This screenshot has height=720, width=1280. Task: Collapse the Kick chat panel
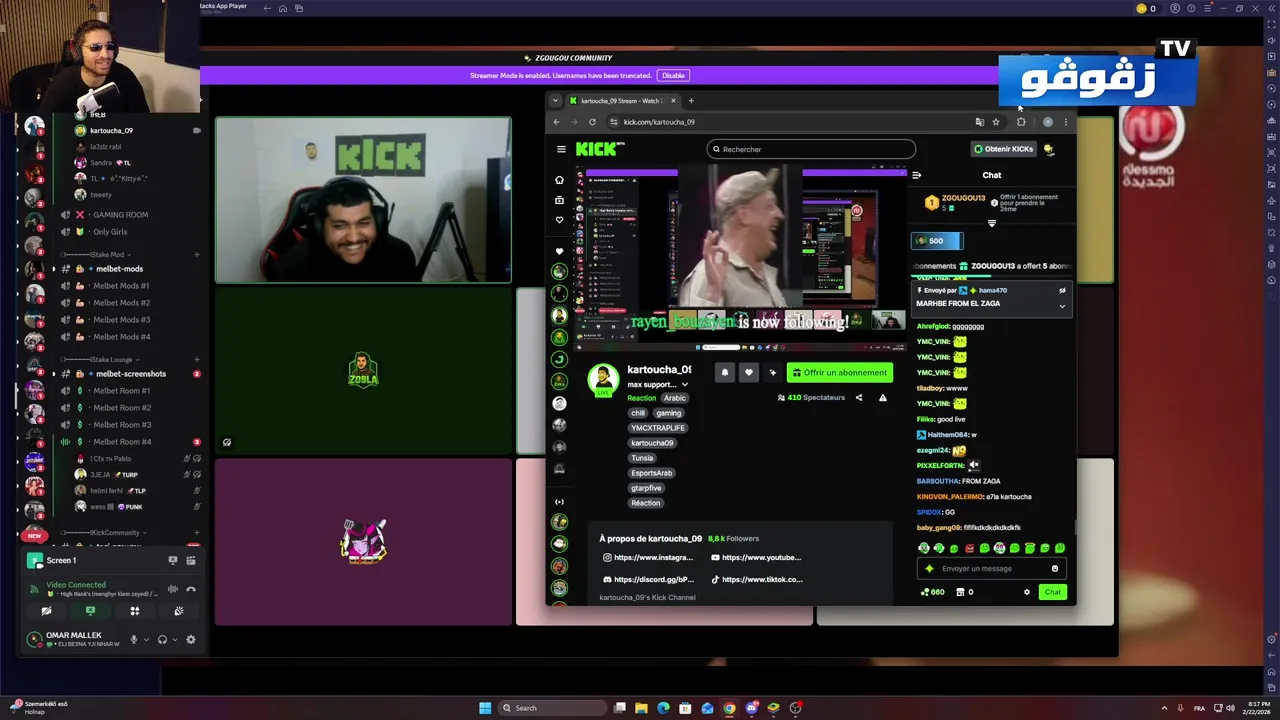[917, 175]
